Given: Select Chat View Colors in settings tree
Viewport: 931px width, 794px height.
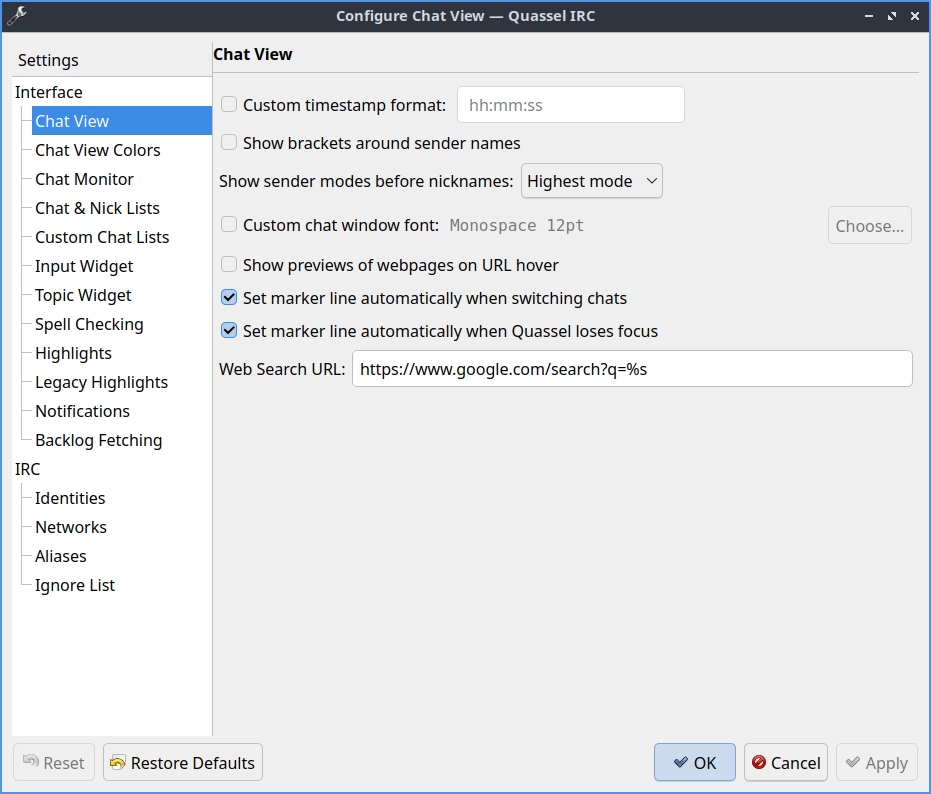Looking at the screenshot, I should point(97,150).
